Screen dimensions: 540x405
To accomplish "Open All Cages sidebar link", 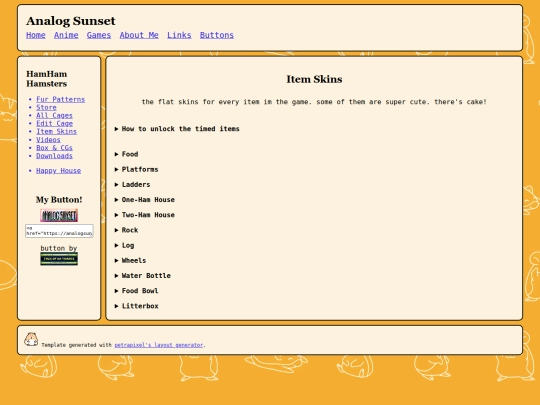I will click(54, 115).
